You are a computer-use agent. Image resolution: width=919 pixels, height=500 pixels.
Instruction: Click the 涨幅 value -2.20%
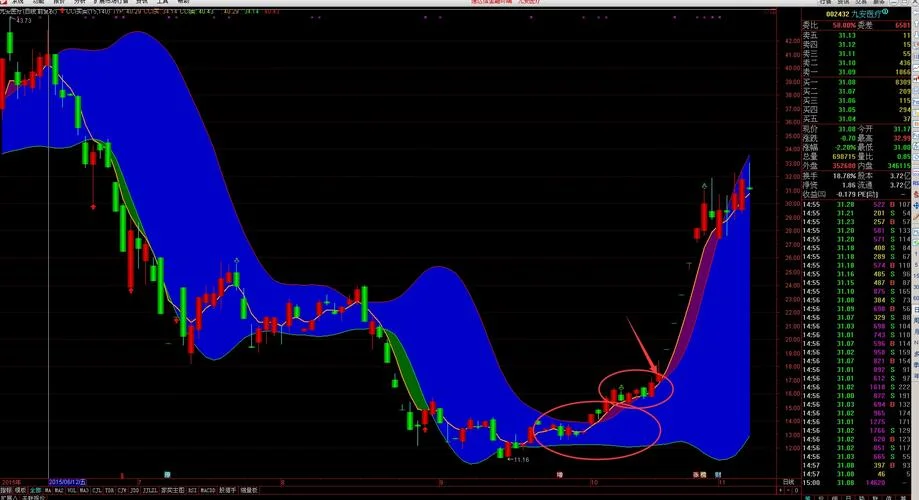[845, 148]
